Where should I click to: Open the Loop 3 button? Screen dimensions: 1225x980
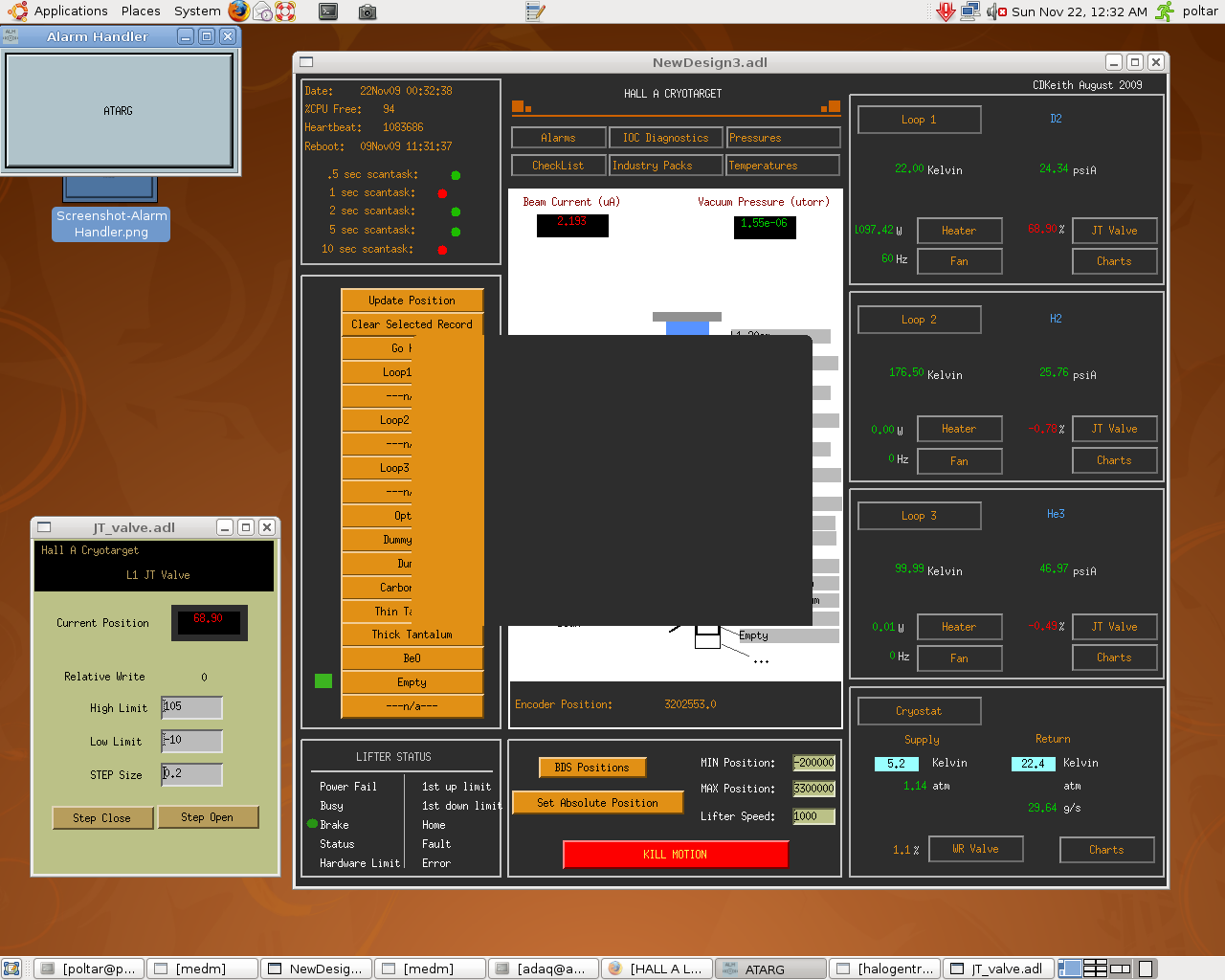[x=919, y=516]
